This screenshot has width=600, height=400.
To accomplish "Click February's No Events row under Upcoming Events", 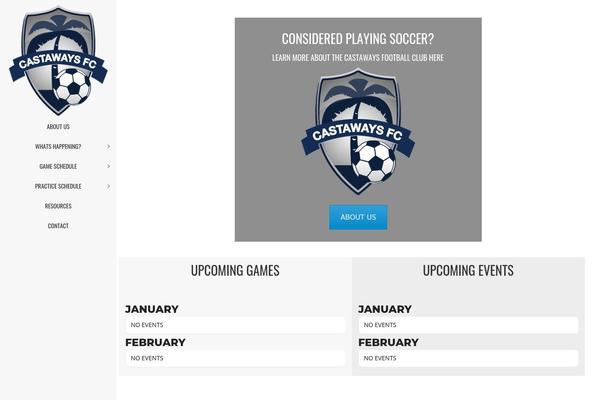I will click(x=468, y=358).
